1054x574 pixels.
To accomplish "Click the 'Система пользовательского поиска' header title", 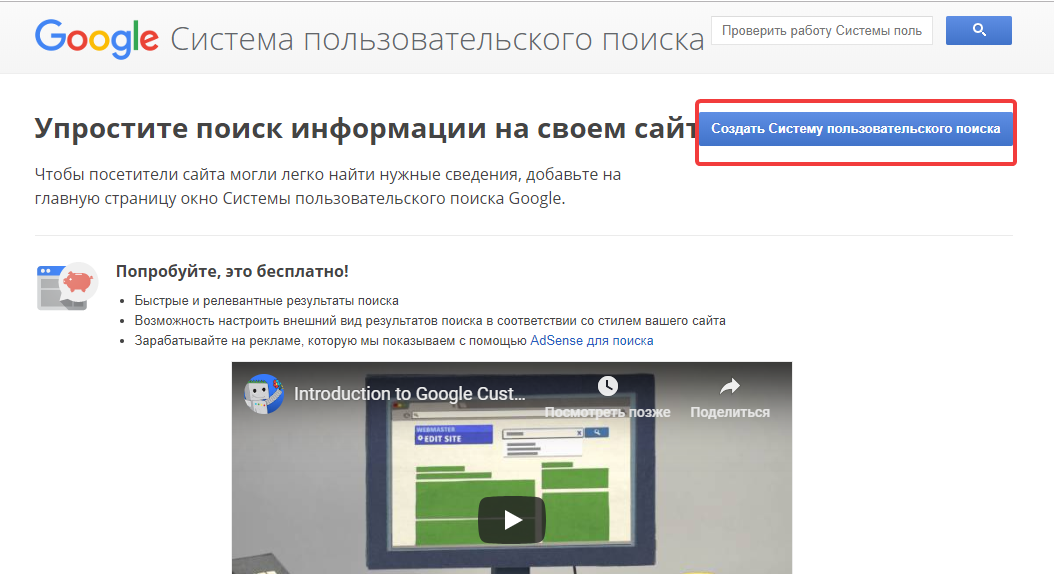I will [x=437, y=40].
